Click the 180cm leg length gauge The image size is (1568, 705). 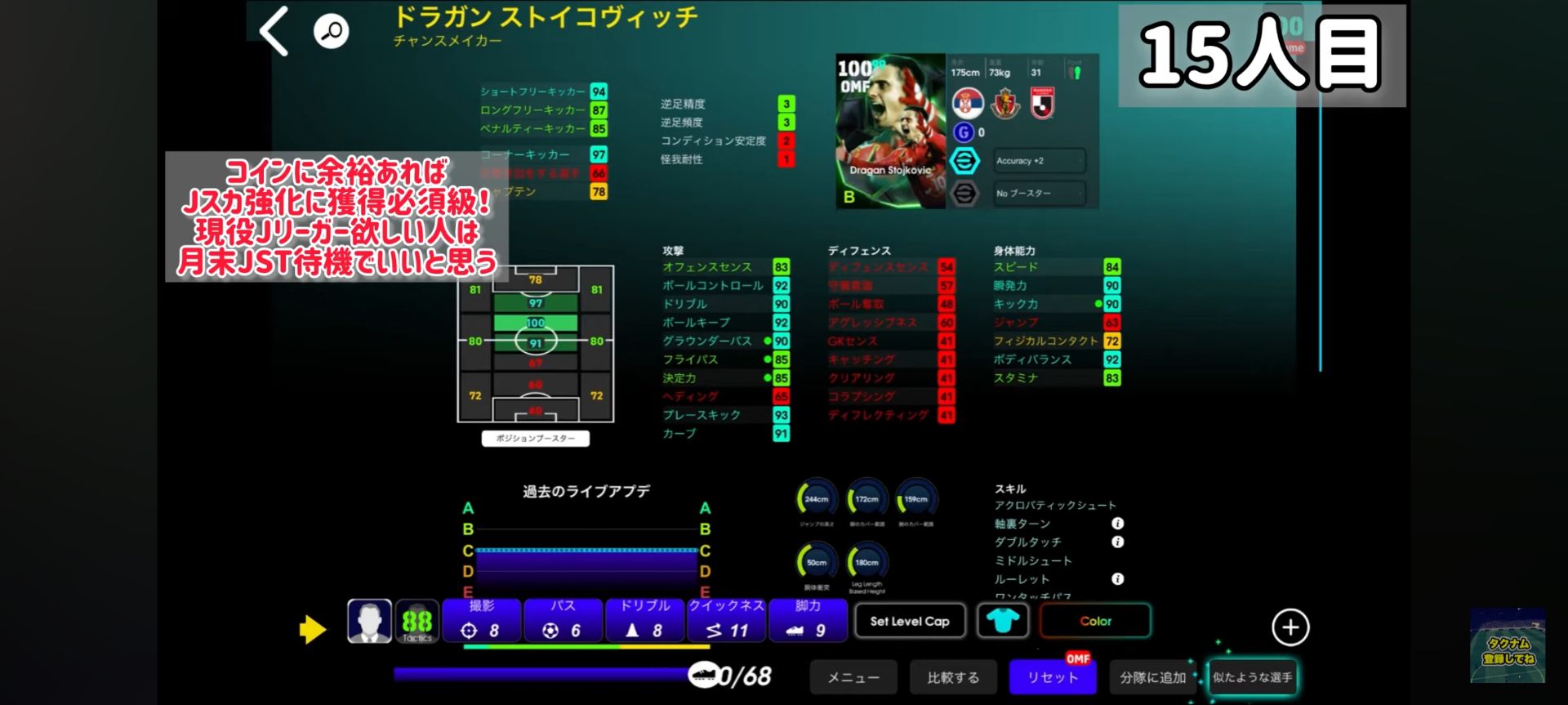(866, 562)
